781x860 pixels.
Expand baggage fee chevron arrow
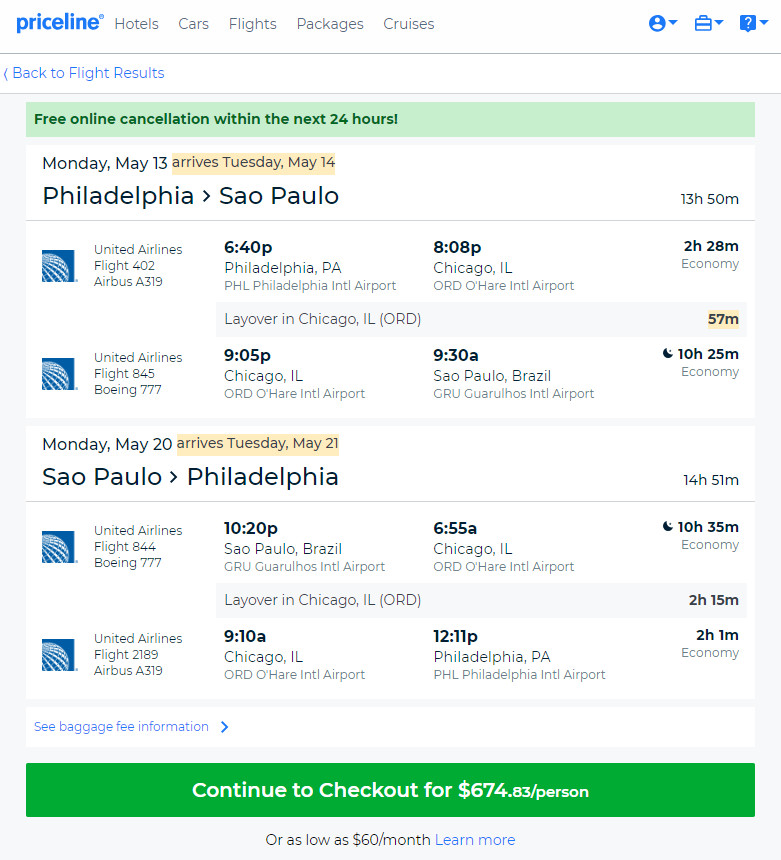tap(224, 727)
